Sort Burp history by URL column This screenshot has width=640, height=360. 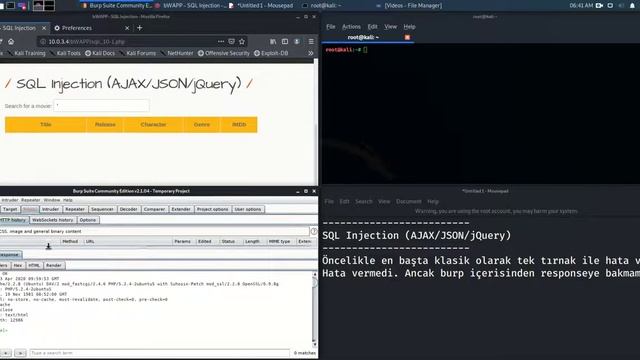coord(128,241)
